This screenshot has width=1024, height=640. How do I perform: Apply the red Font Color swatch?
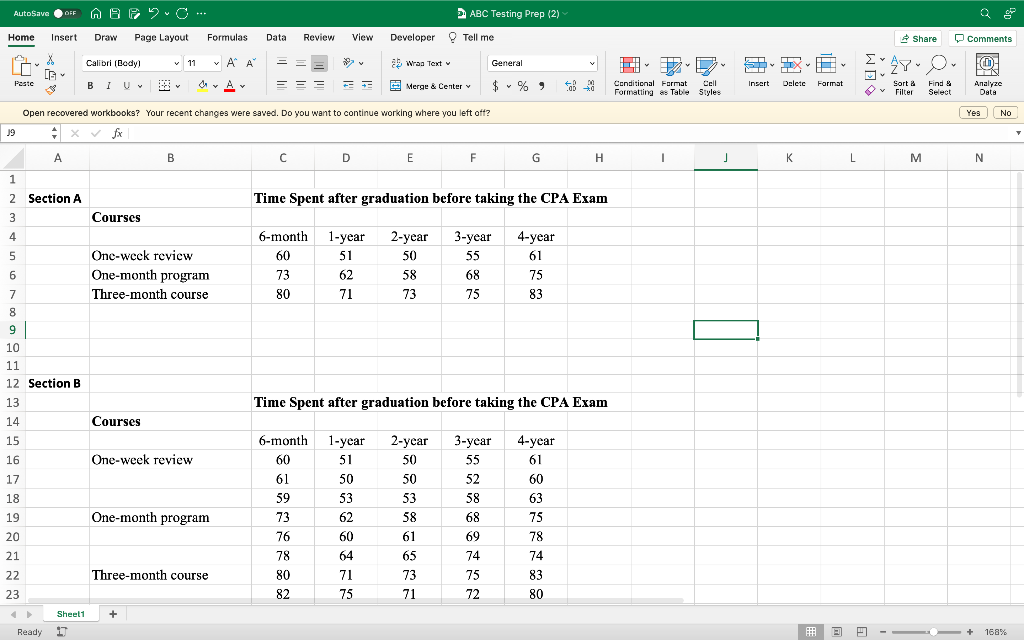click(229, 86)
